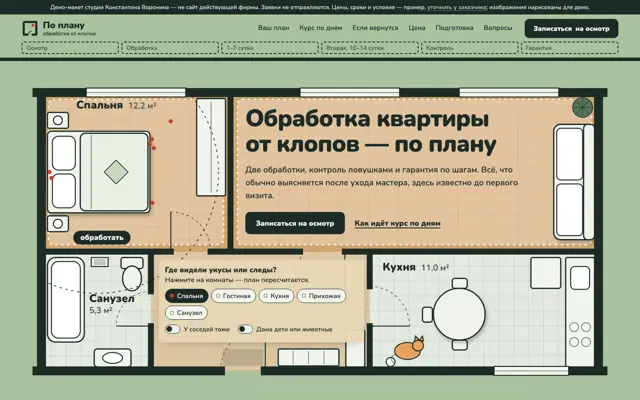Click the Кухня 11,0 м² room label
Viewport: 640px width, 400px height.
(416, 267)
